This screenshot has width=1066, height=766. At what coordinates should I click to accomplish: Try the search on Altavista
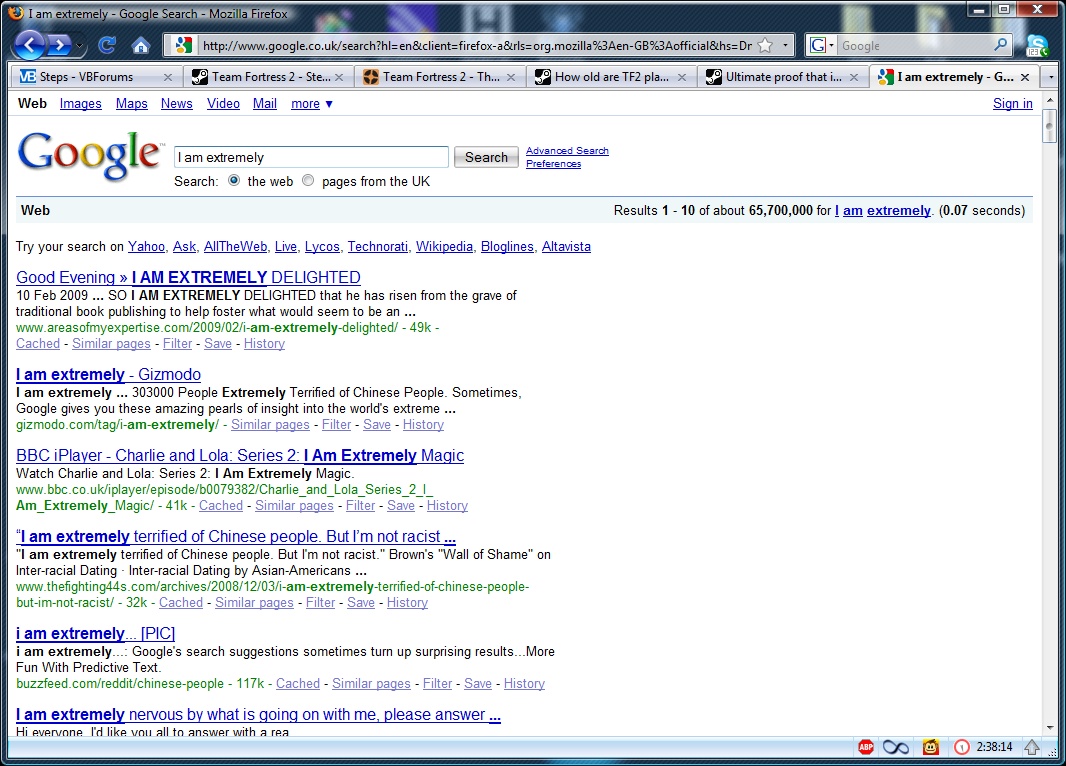coord(566,246)
